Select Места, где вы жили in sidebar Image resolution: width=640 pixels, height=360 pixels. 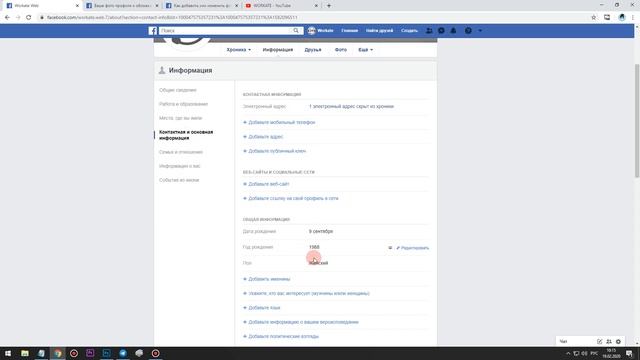click(x=180, y=118)
